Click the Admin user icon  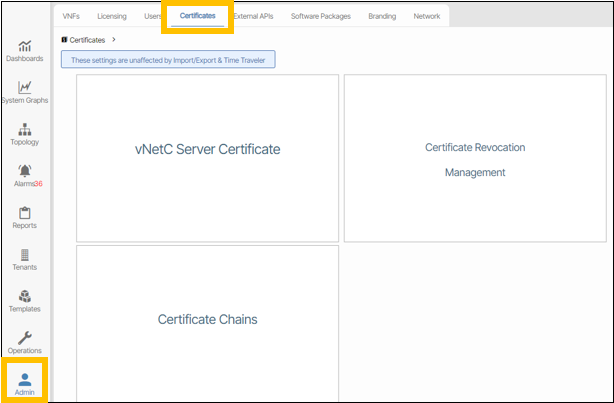pos(25,380)
